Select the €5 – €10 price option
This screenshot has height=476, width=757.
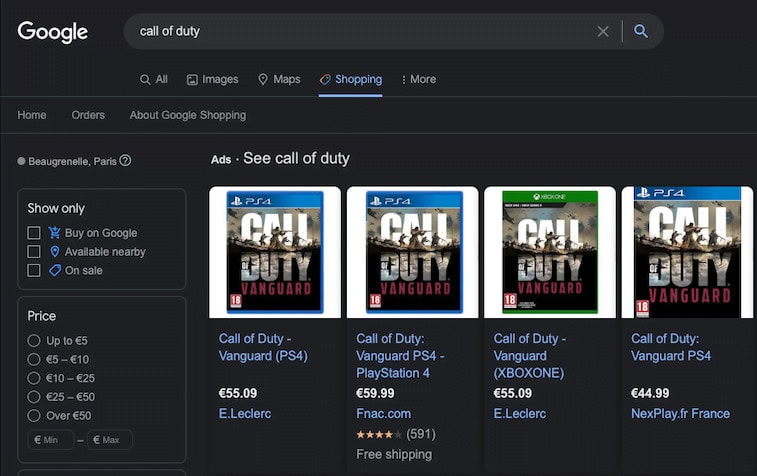(34, 359)
